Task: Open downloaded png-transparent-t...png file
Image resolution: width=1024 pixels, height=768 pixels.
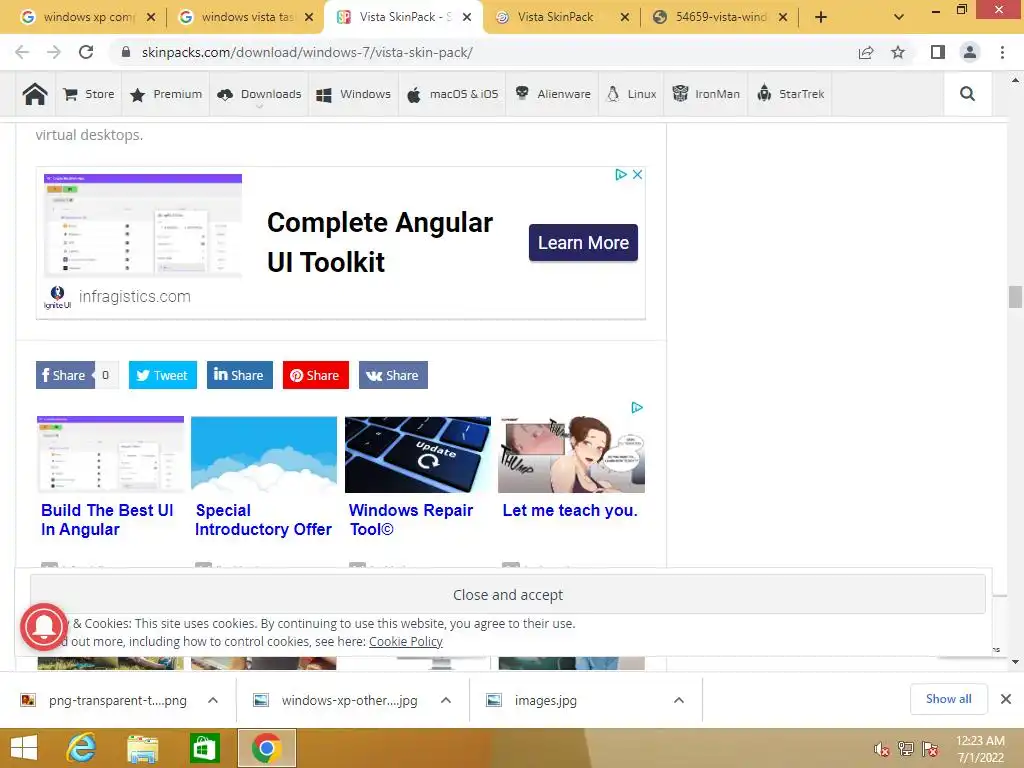Action: point(104,700)
